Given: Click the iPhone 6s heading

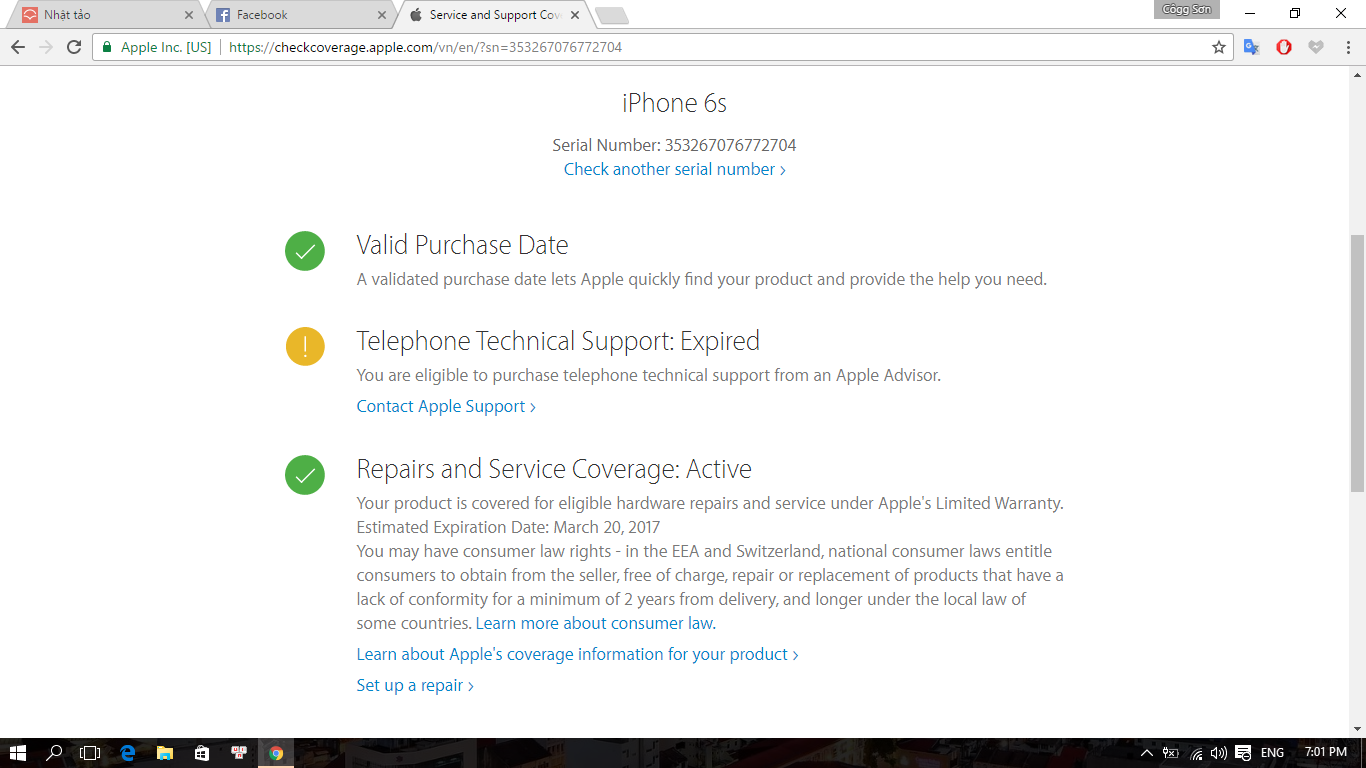Looking at the screenshot, I should pos(674,103).
